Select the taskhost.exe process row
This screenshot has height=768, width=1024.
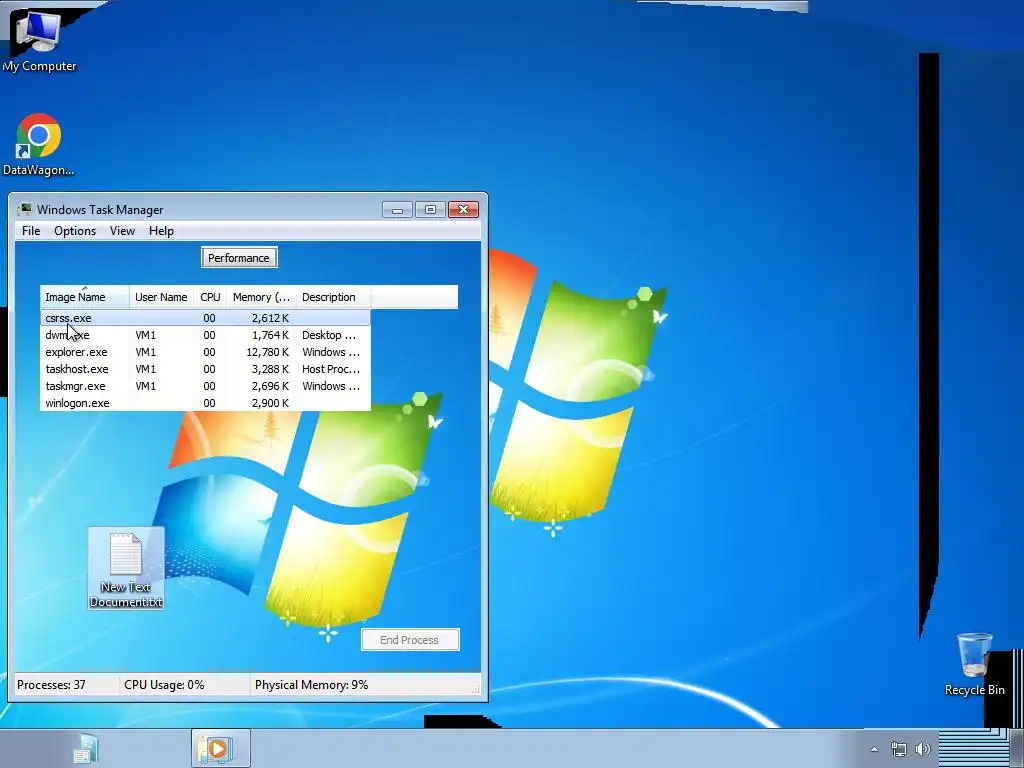pyautogui.click(x=205, y=369)
